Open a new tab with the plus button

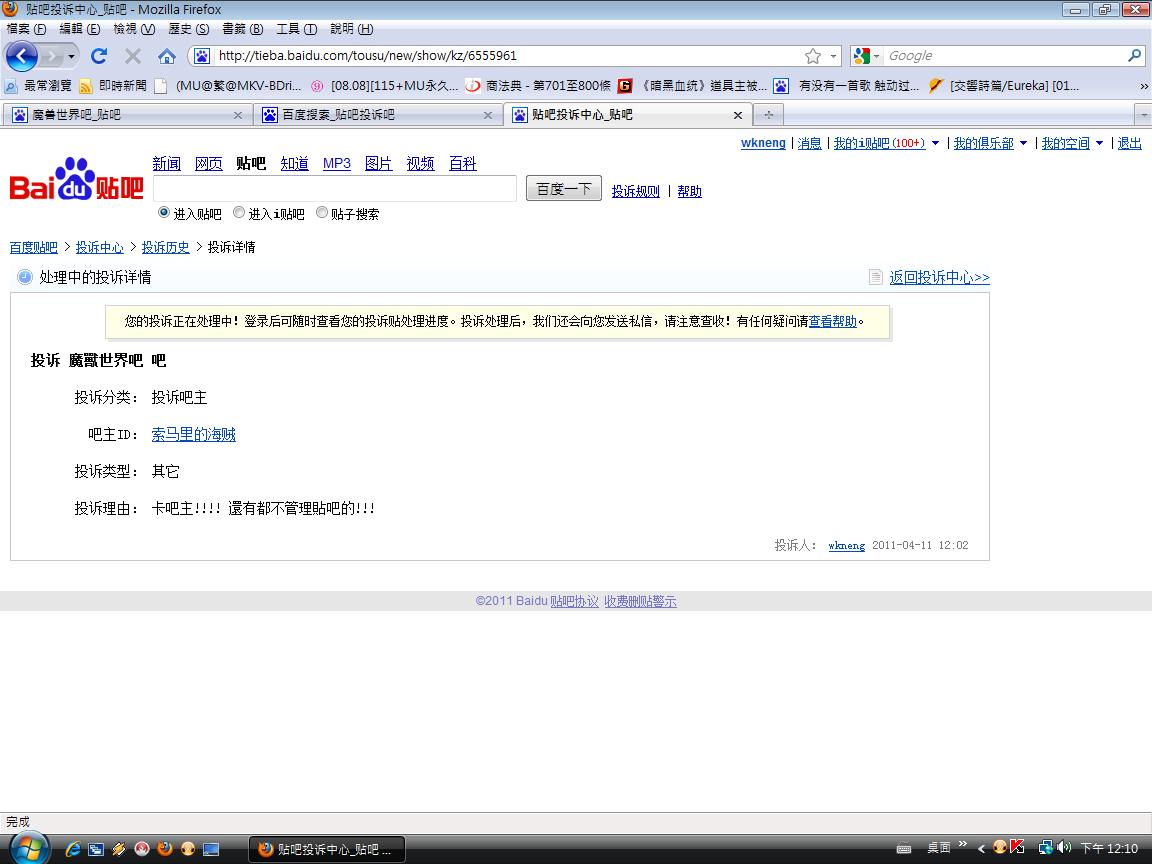point(768,115)
